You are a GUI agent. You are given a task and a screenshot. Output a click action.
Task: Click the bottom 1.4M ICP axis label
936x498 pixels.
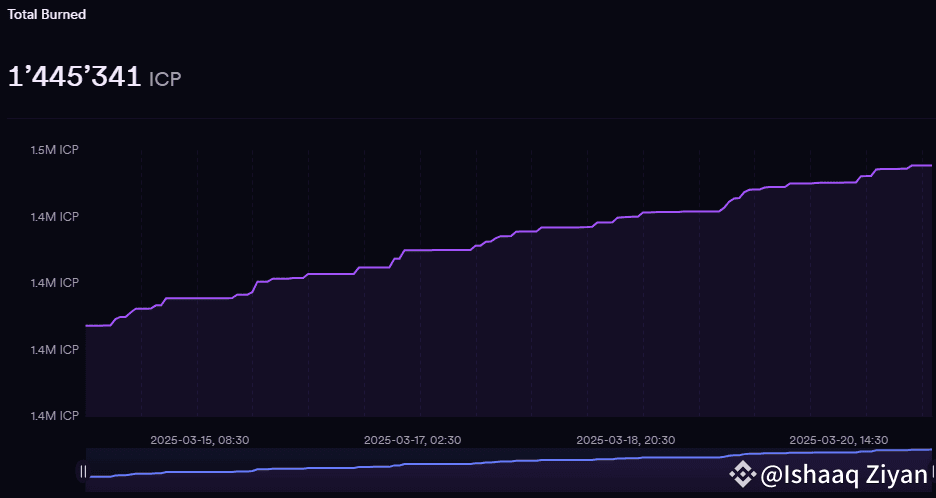click(x=55, y=416)
